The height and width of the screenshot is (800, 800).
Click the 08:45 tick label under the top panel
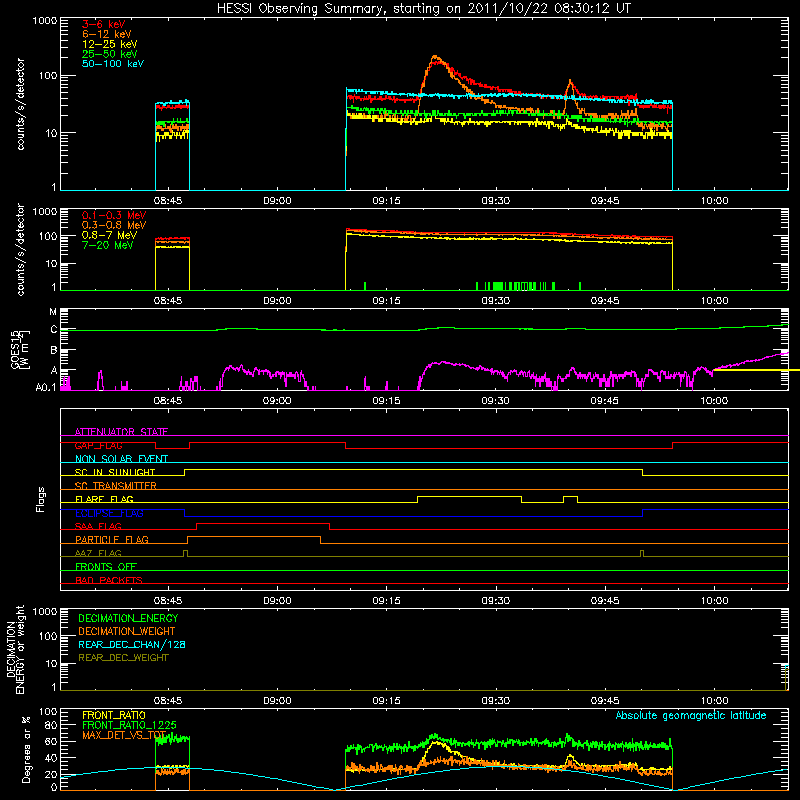pyautogui.click(x=168, y=201)
